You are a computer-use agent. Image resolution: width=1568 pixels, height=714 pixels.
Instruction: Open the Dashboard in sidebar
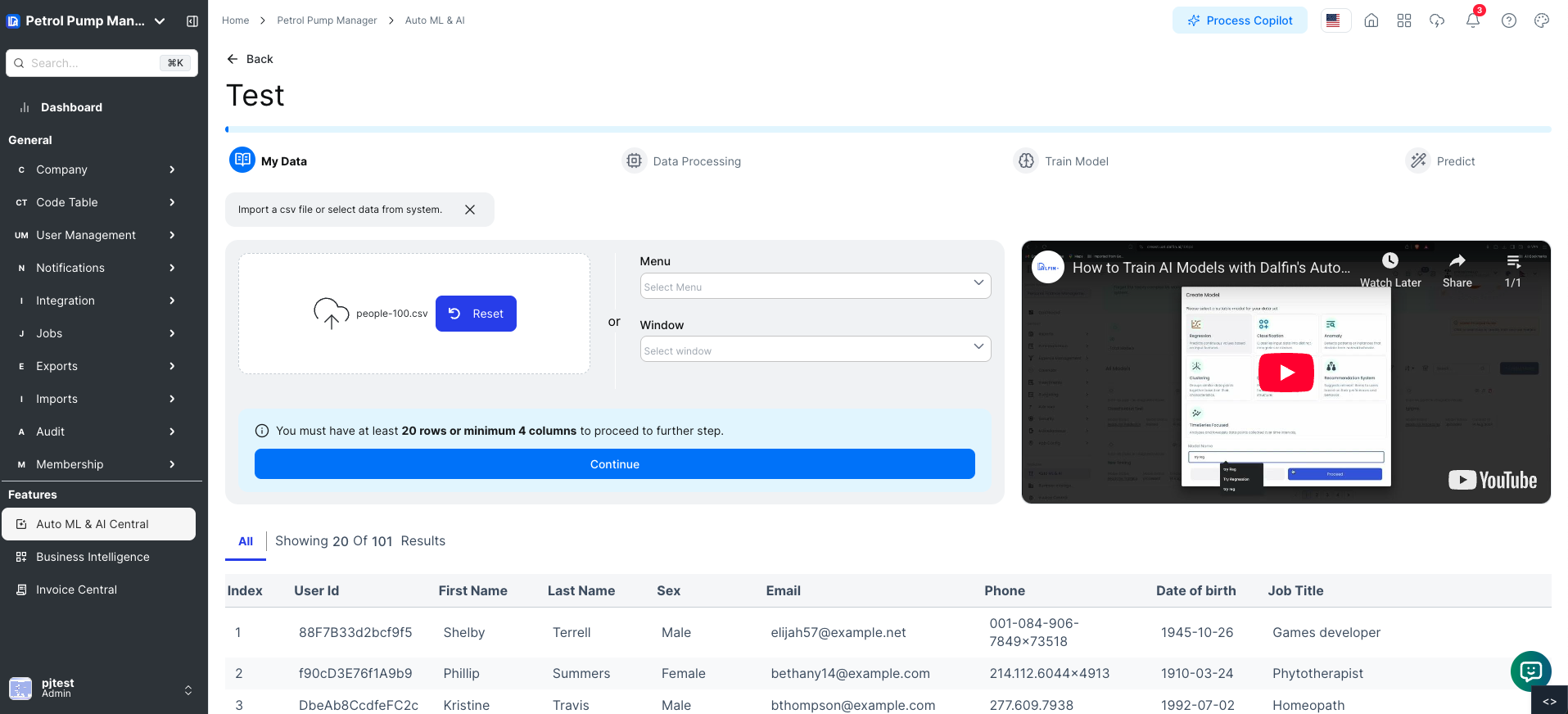coord(71,107)
